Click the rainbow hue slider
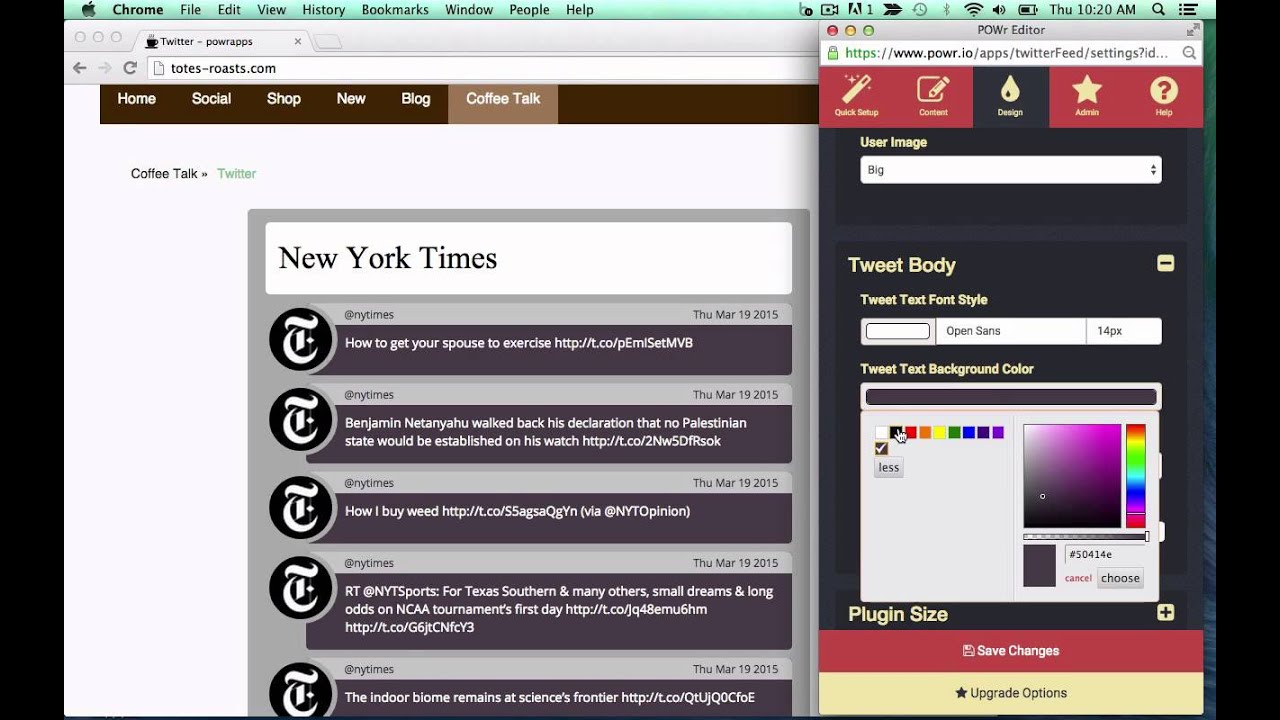1280x720 pixels. [1136, 476]
